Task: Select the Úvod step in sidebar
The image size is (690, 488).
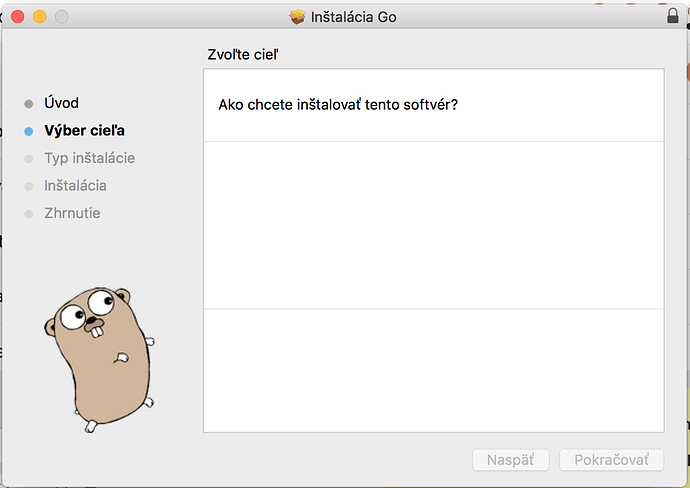Action: click(x=62, y=103)
